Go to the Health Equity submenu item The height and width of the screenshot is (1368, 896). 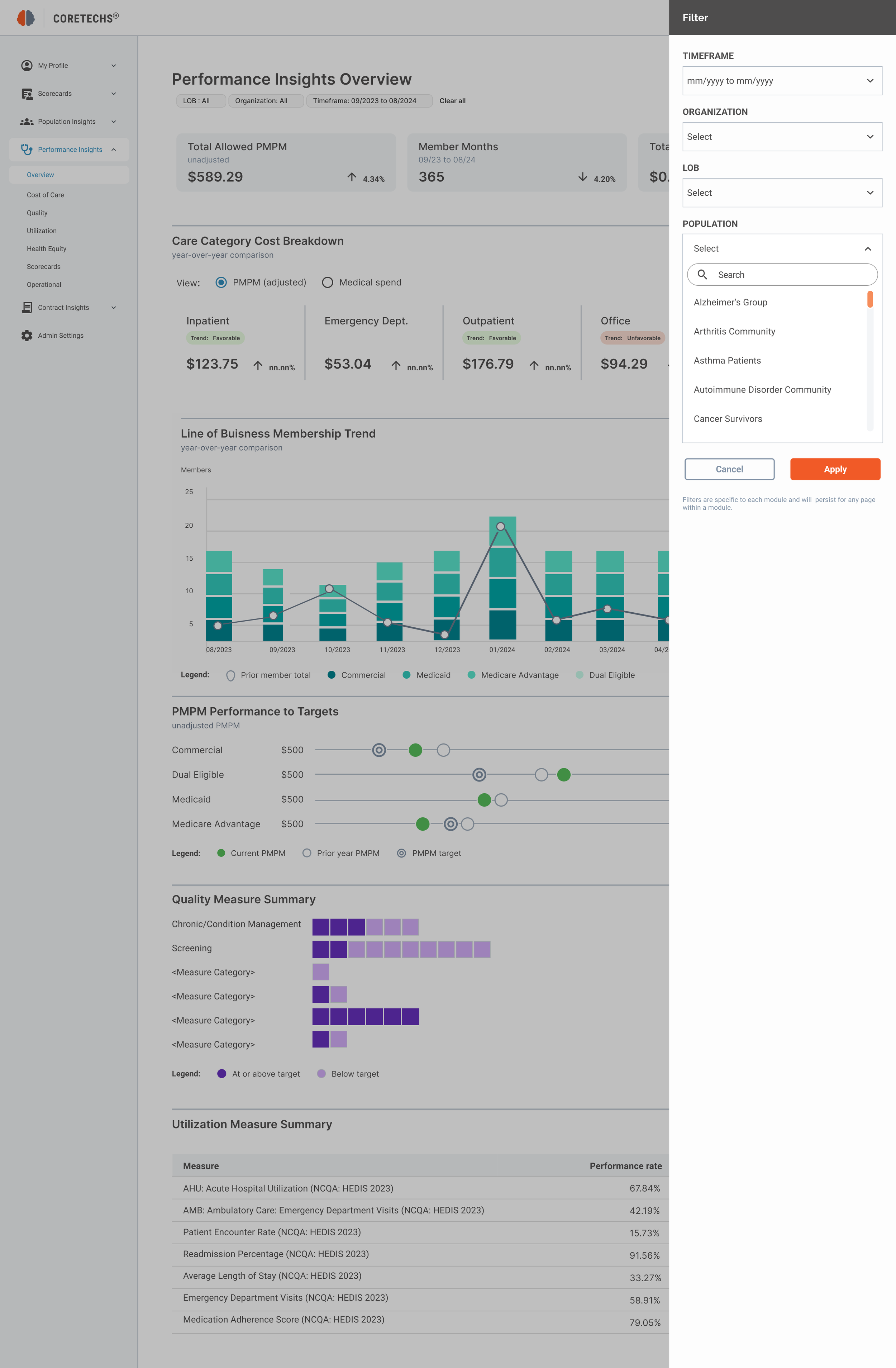47,249
